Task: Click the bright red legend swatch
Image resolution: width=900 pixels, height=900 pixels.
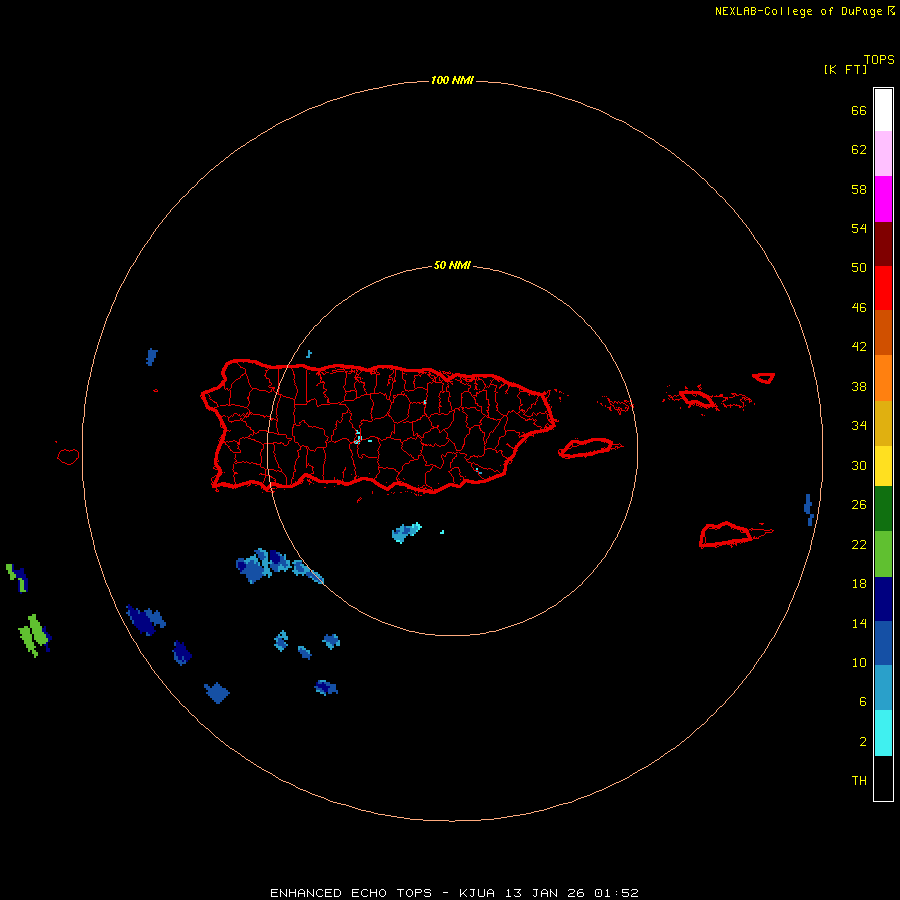Action: pos(883,288)
